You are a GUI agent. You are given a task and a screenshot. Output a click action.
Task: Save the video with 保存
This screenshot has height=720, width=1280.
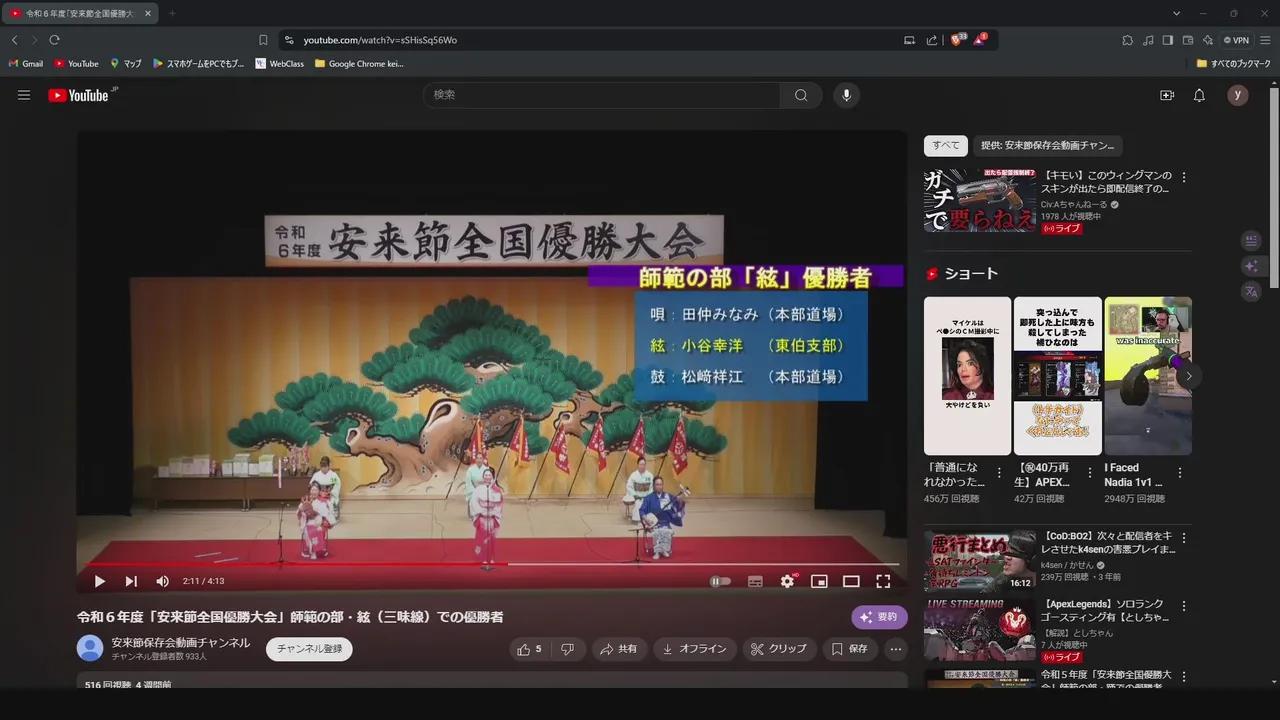[850, 649]
